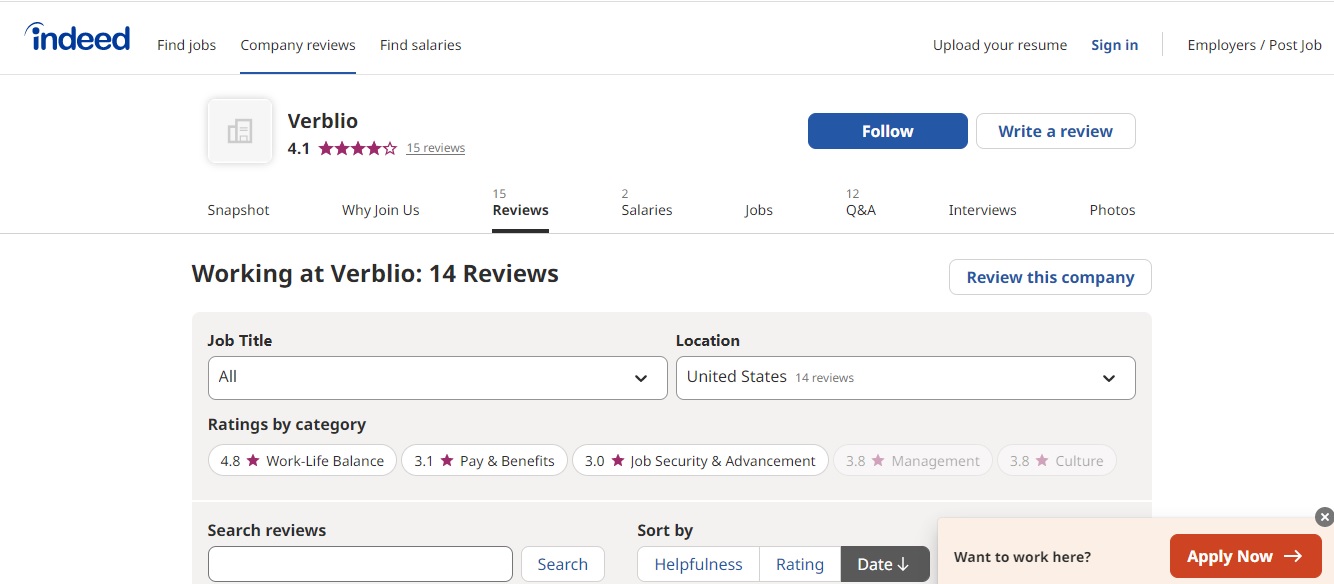Open the Reviews tab
The width and height of the screenshot is (1334, 584).
click(521, 210)
